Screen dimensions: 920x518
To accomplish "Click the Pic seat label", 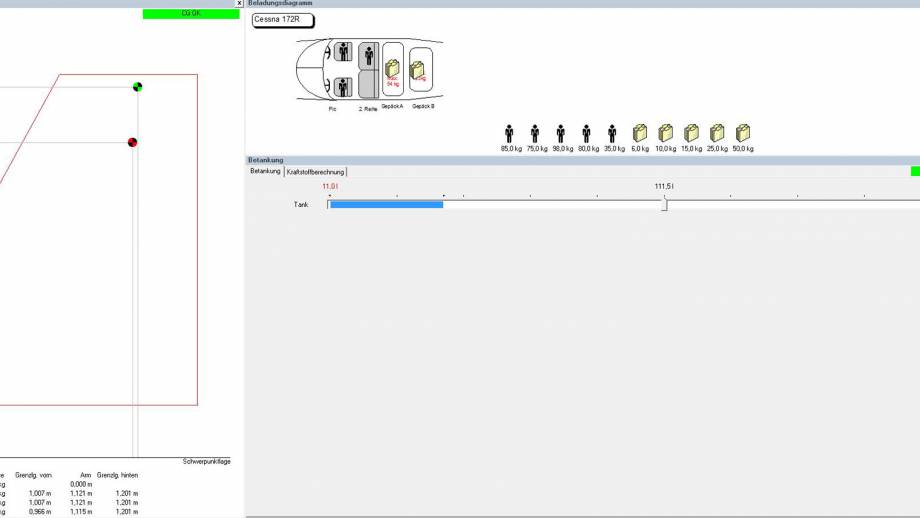I will click(332, 109).
